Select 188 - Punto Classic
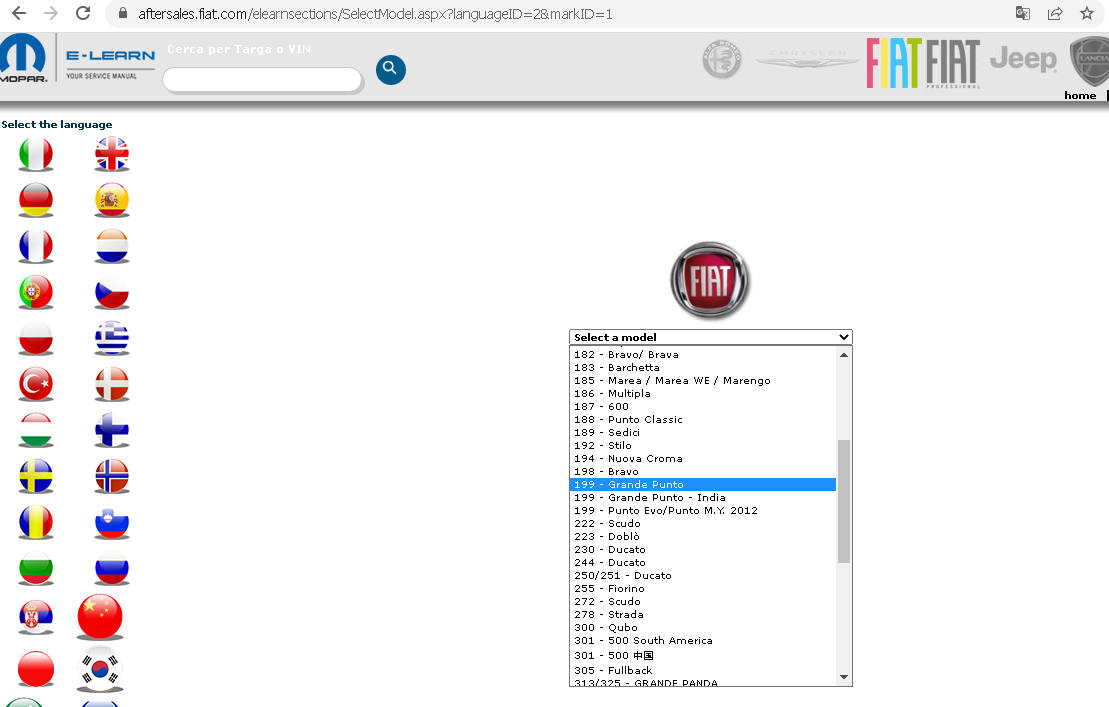1109x707 pixels. coord(703,420)
